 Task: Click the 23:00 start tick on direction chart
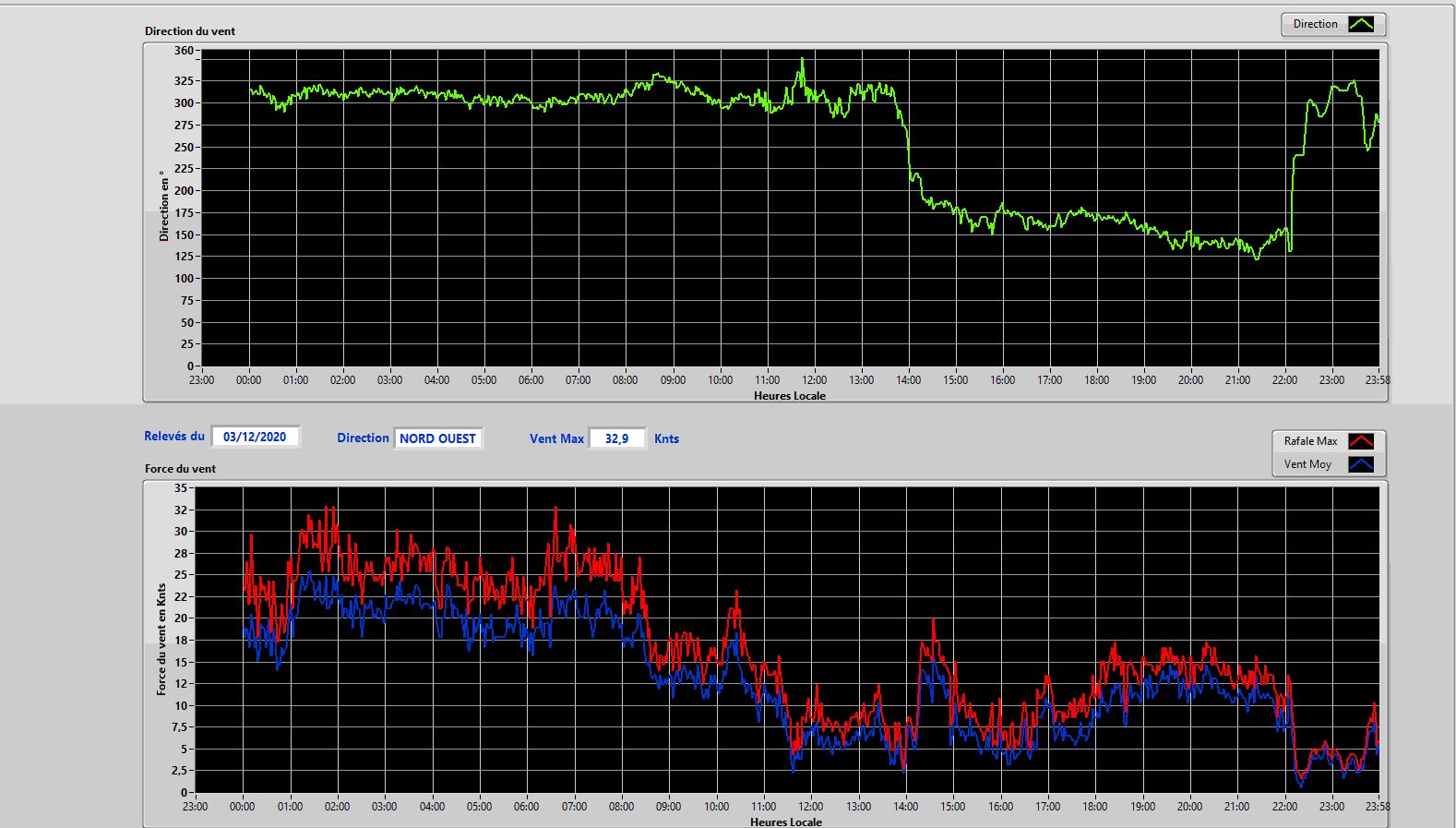tap(201, 379)
